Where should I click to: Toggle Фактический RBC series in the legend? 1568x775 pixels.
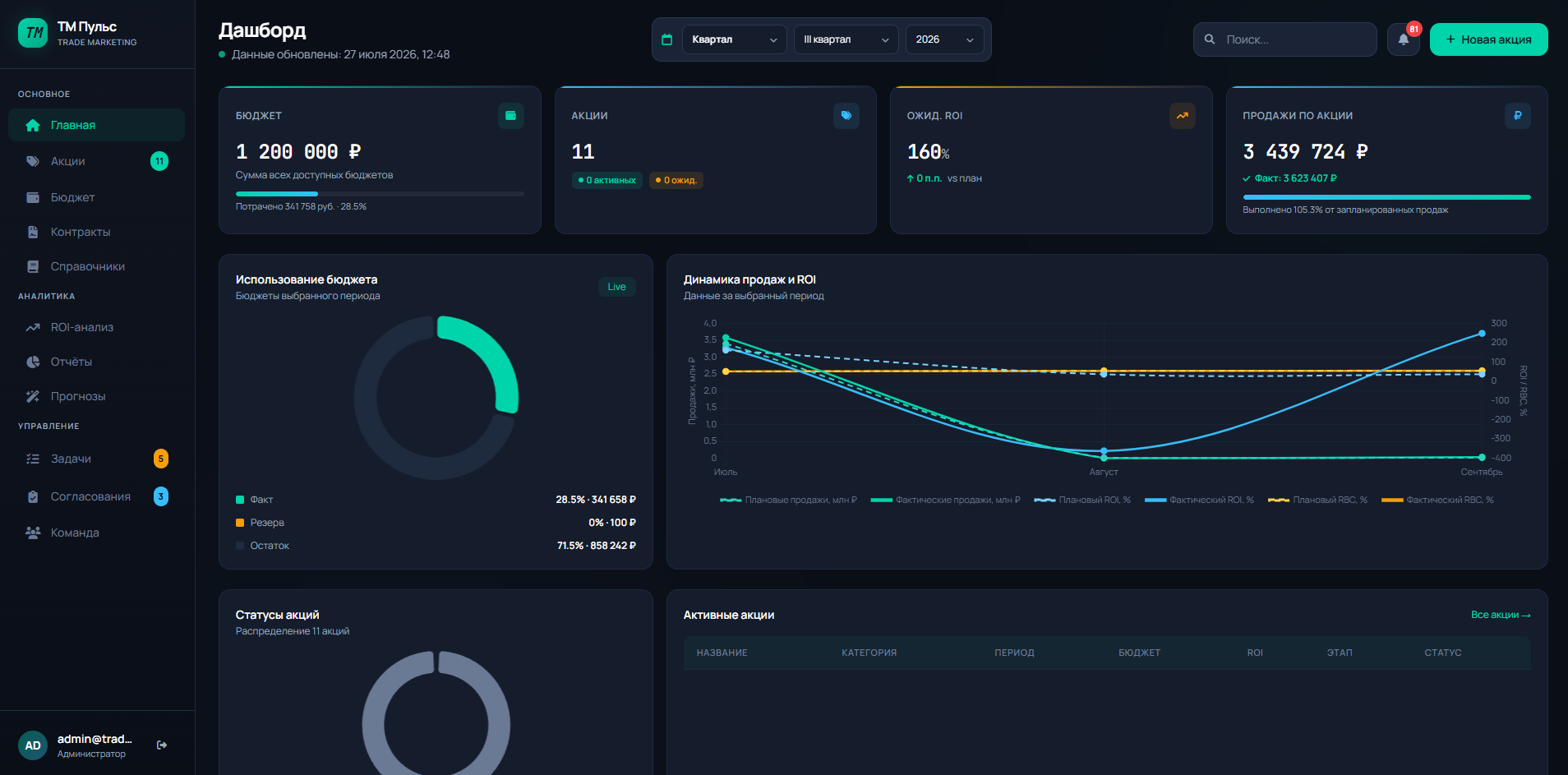pyautogui.click(x=1437, y=500)
